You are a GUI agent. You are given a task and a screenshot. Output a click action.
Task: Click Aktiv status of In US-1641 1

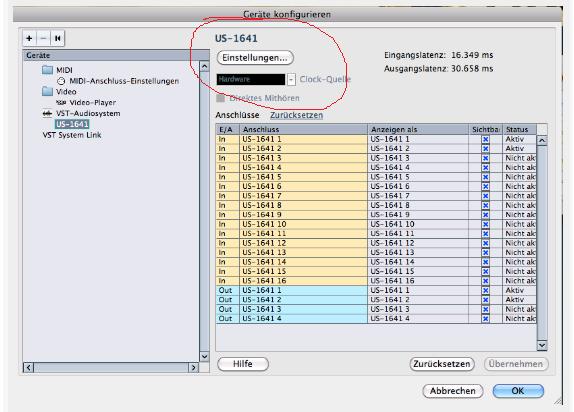pyautogui.click(x=519, y=139)
